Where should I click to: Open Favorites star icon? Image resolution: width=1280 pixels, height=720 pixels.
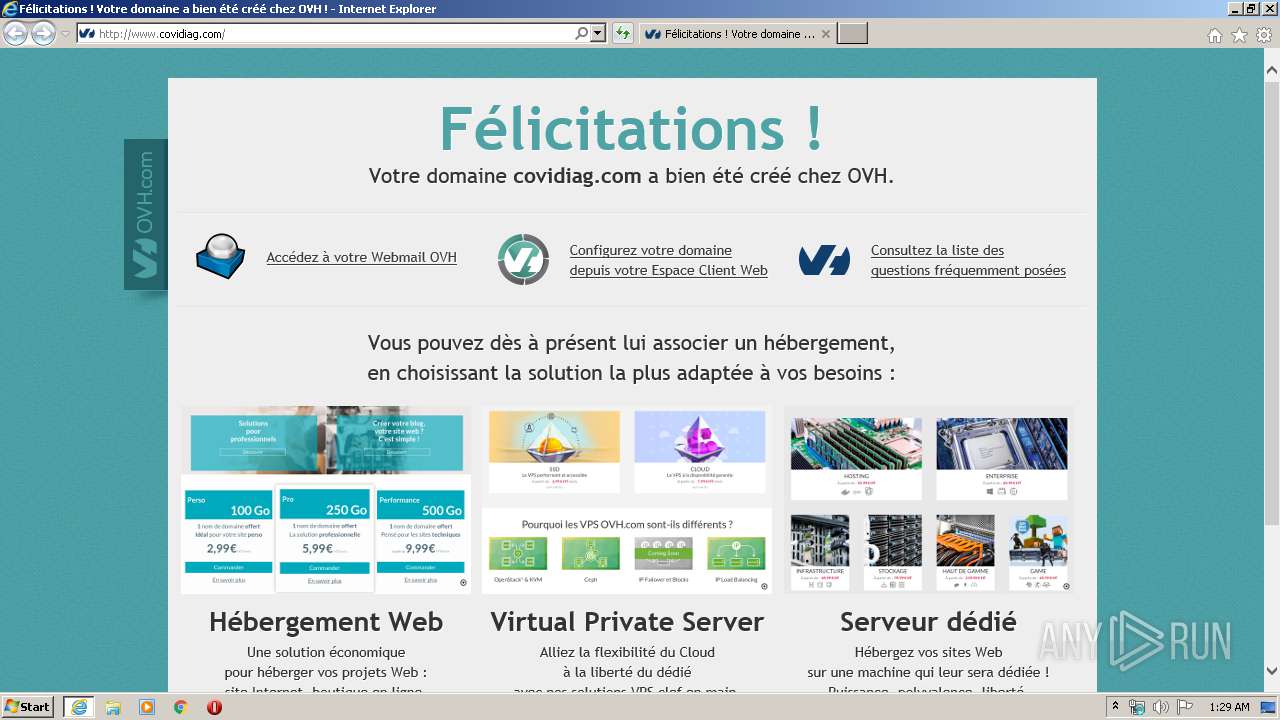pos(1239,35)
